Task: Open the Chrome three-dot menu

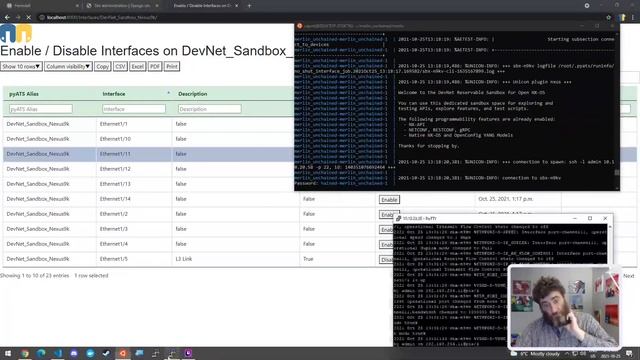Action: 633,18
